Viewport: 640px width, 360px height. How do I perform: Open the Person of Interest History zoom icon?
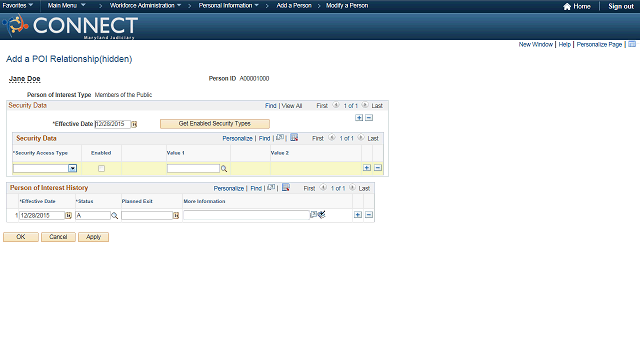click(271, 187)
